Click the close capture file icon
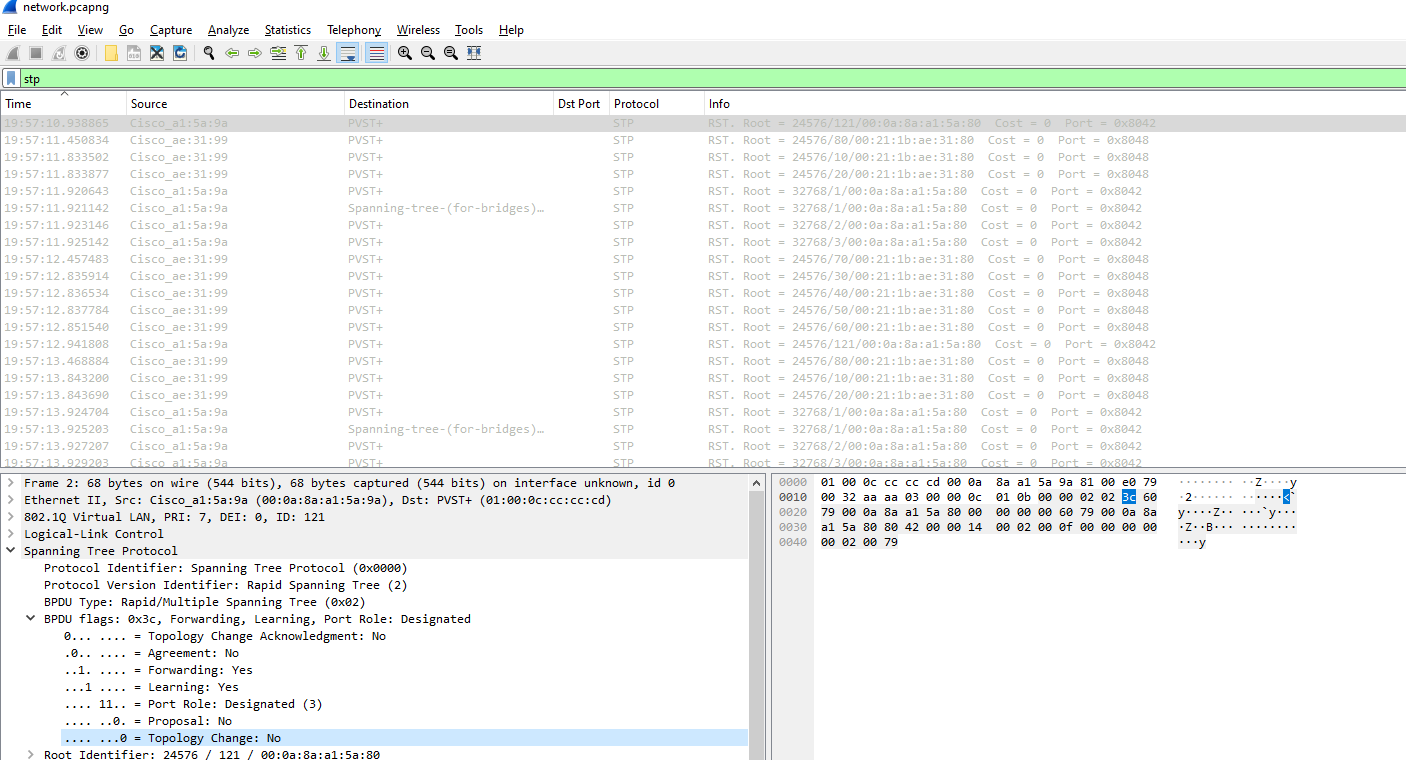 [x=157, y=53]
